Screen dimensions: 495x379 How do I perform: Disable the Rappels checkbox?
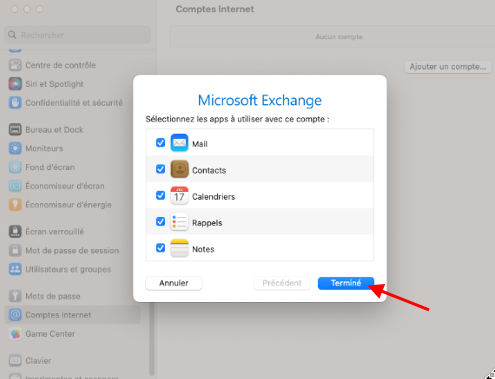coord(160,222)
